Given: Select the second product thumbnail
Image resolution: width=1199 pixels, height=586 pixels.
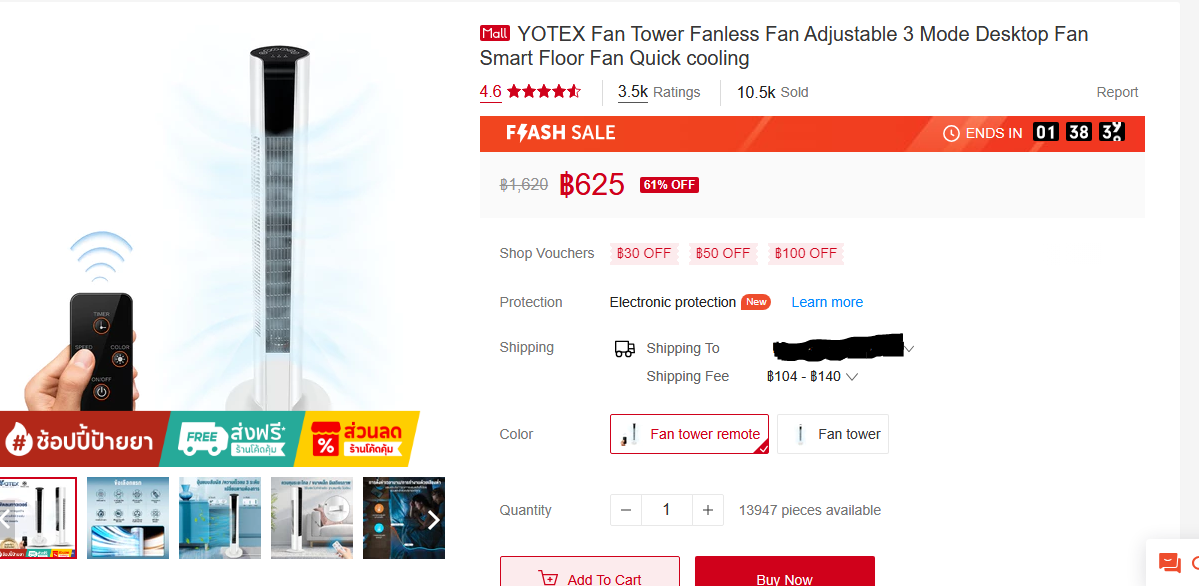Looking at the screenshot, I should [128, 518].
